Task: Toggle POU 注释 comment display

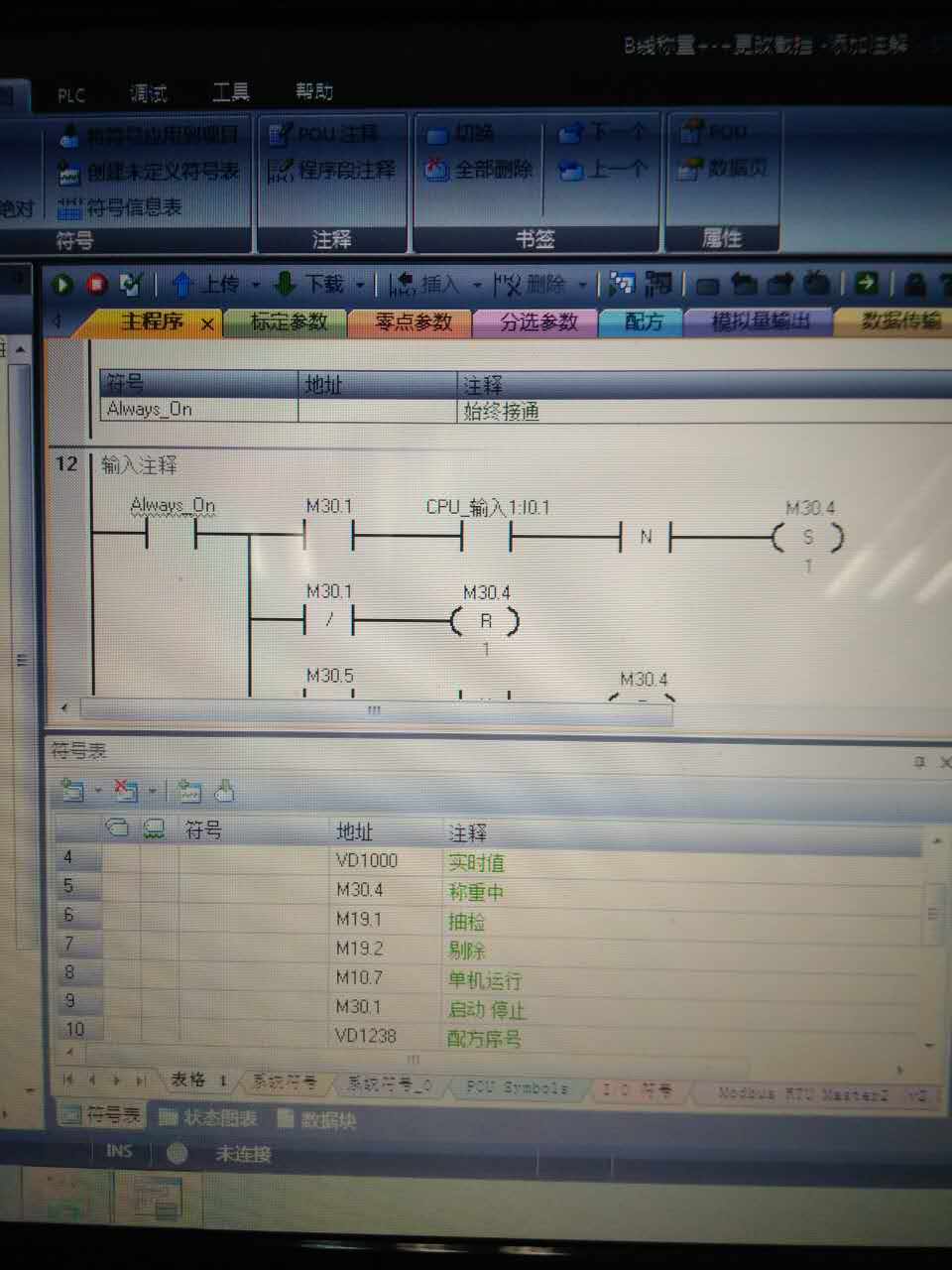Action: coord(325,134)
